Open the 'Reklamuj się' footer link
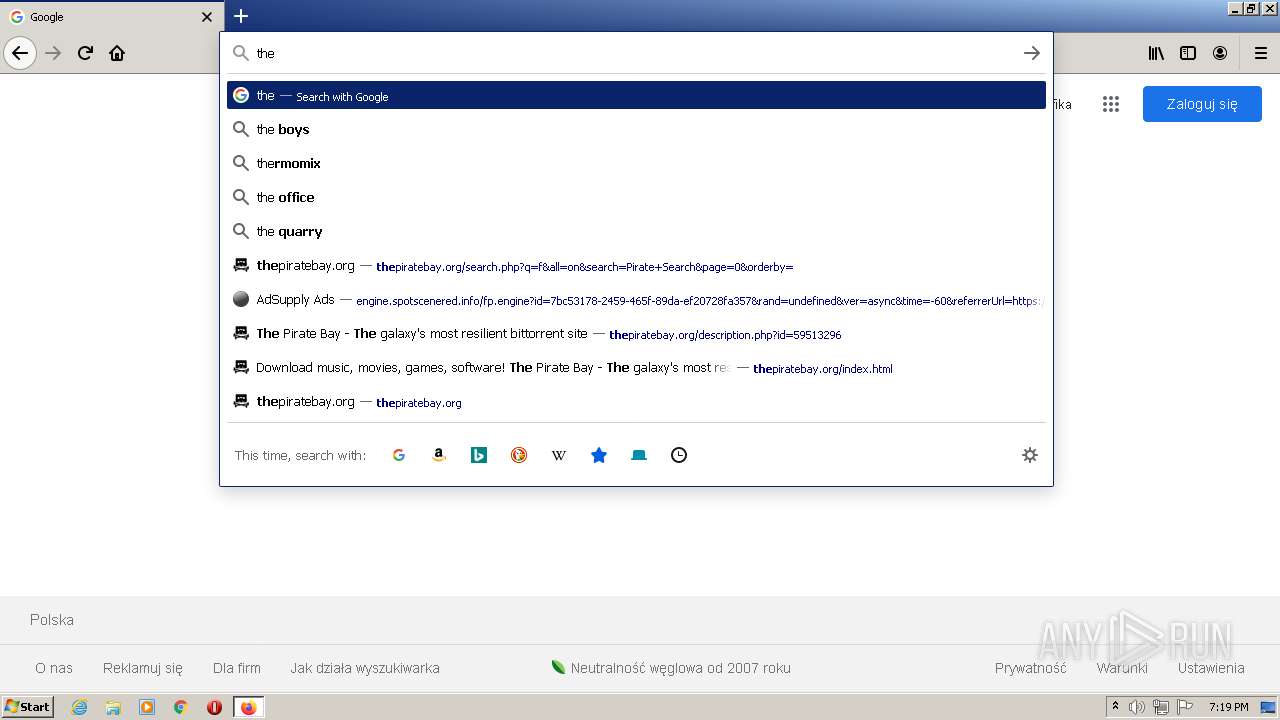The width and height of the screenshot is (1280, 720). [143, 668]
